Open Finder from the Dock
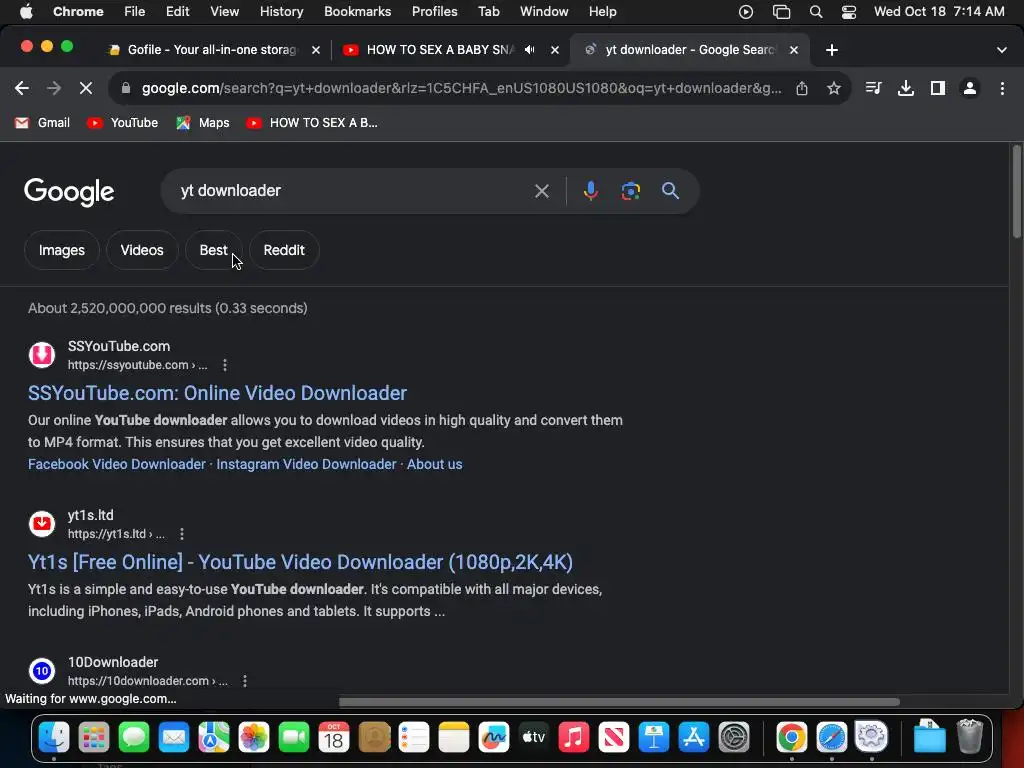Viewport: 1024px width, 768px height. pyautogui.click(x=54, y=737)
